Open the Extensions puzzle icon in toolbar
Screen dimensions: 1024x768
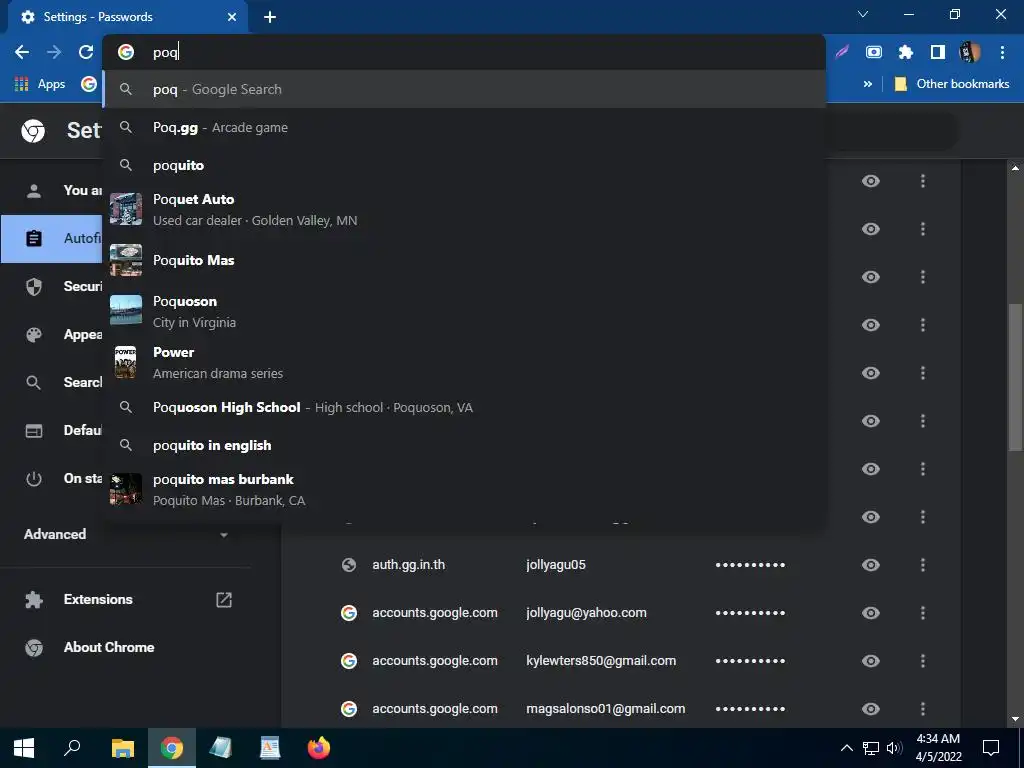[905, 52]
